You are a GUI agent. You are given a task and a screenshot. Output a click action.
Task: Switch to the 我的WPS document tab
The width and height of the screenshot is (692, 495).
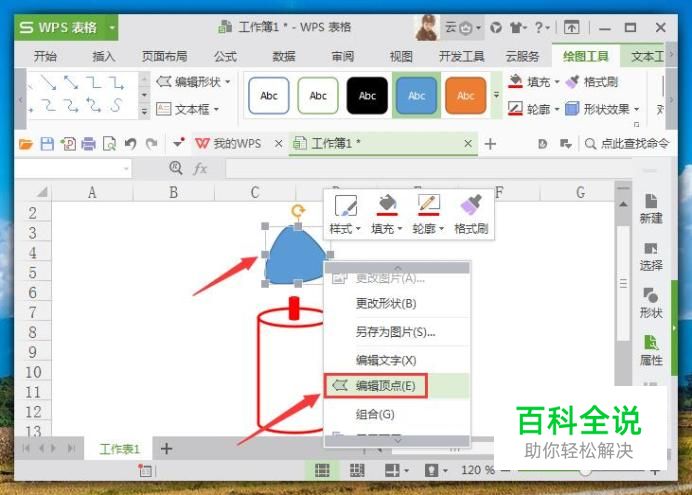click(228, 143)
